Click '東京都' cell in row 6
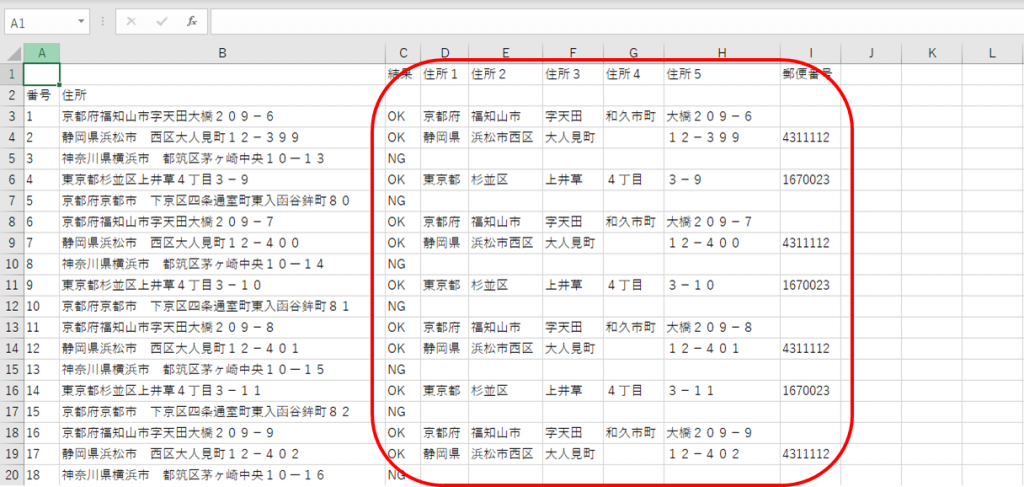The image size is (1024, 487). click(x=444, y=180)
